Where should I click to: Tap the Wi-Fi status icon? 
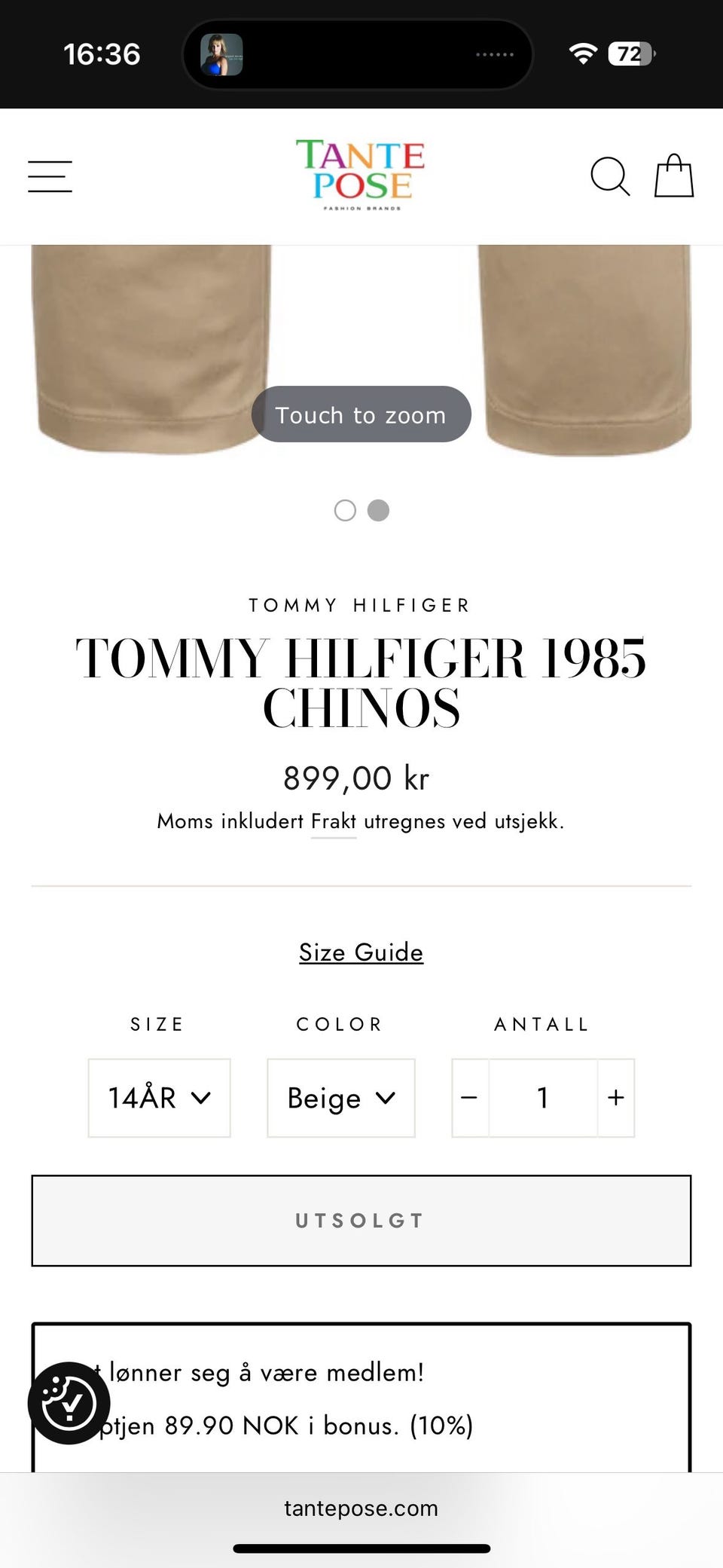coord(582,53)
